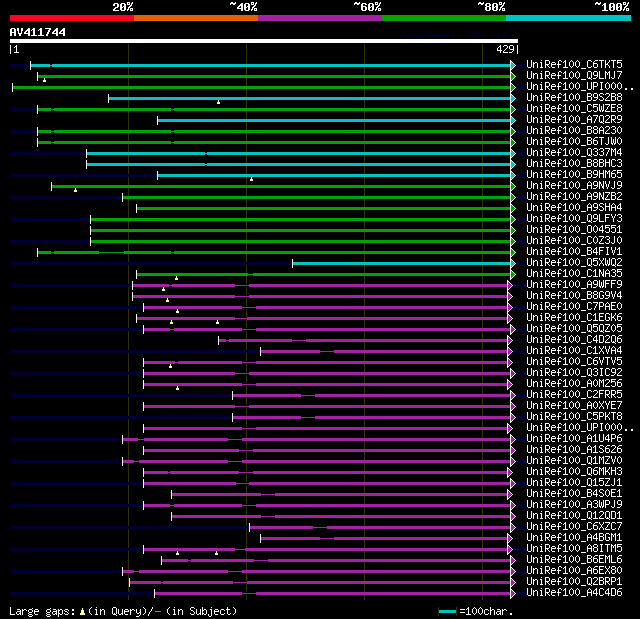
Task: Open the UniRef100_C1XVA4 entry
Action: pos(574,351)
